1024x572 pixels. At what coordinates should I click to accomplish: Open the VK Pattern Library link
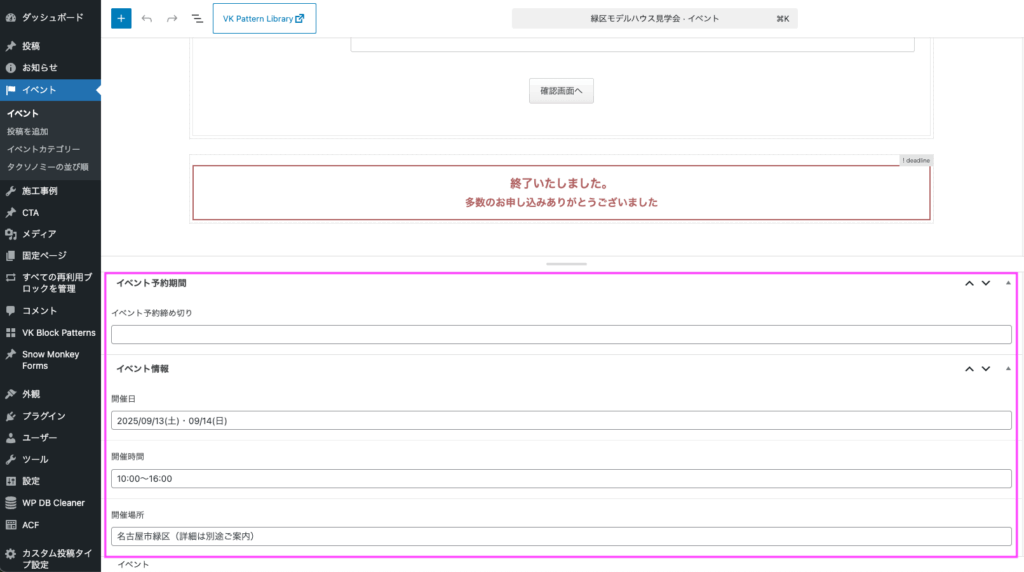(x=264, y=18)
